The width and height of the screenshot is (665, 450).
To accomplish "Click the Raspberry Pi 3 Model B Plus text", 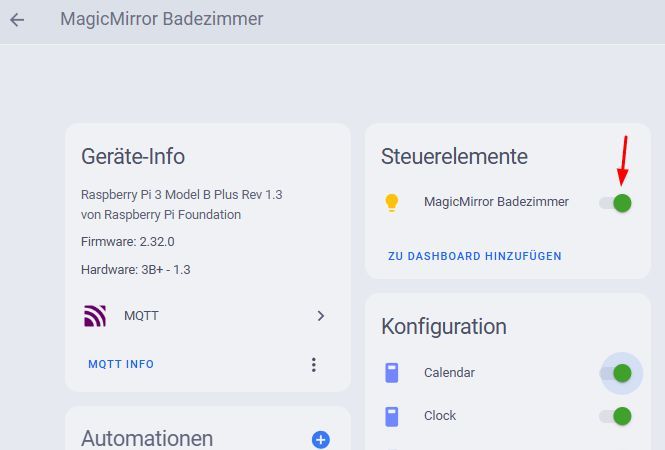I will (x=182, y=195).
